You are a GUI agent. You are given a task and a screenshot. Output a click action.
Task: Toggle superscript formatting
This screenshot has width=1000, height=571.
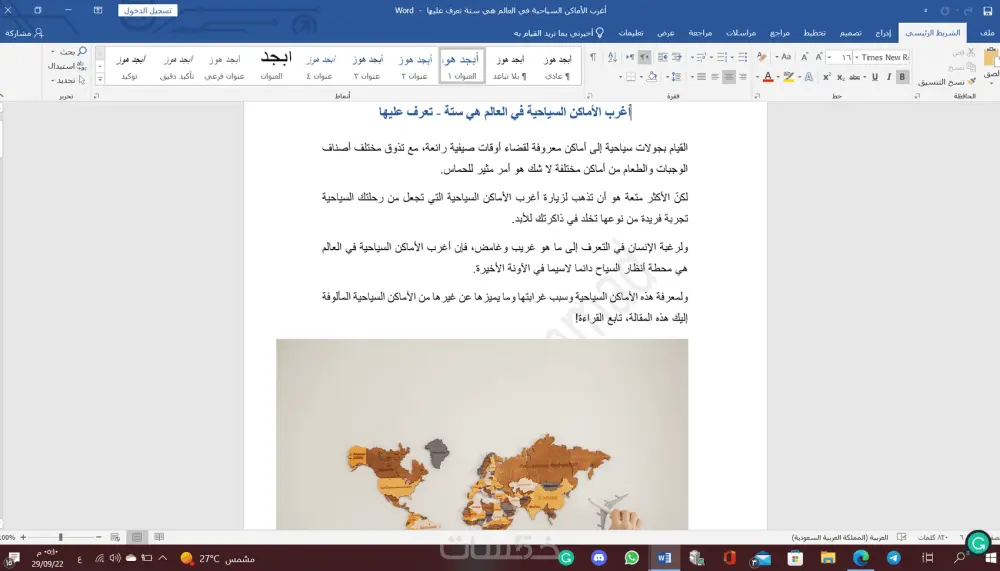pos(827,77)
